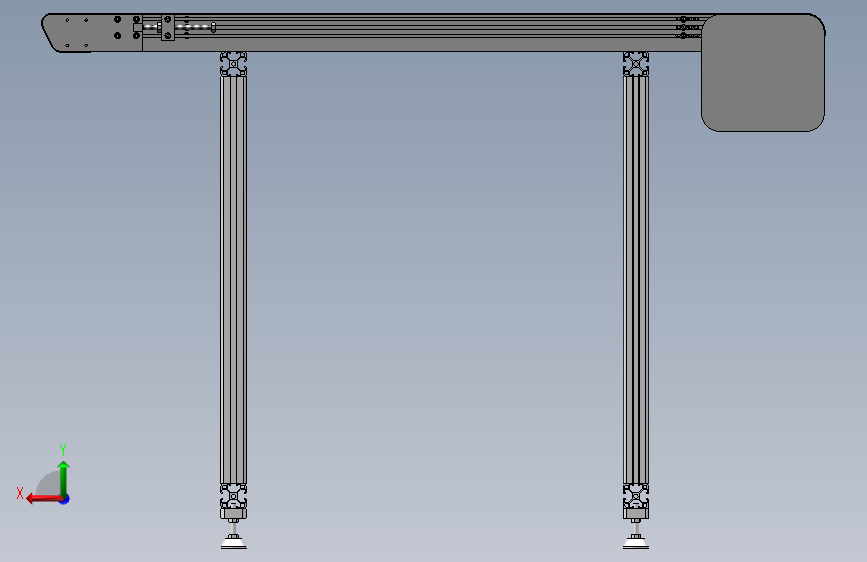Select the right vertical support leg profile
This screenshot has height=562, width=867.
tap(636, 280)
